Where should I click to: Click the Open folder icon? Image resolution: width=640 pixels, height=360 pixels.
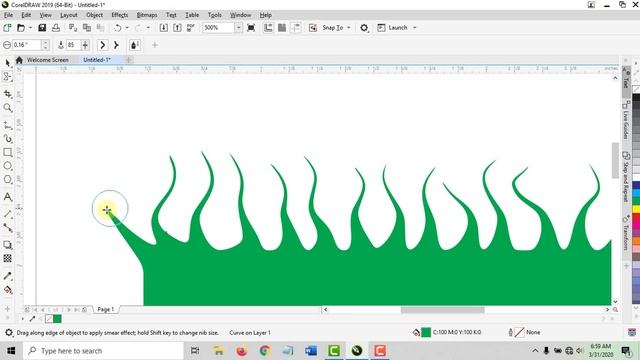point(20,28)
